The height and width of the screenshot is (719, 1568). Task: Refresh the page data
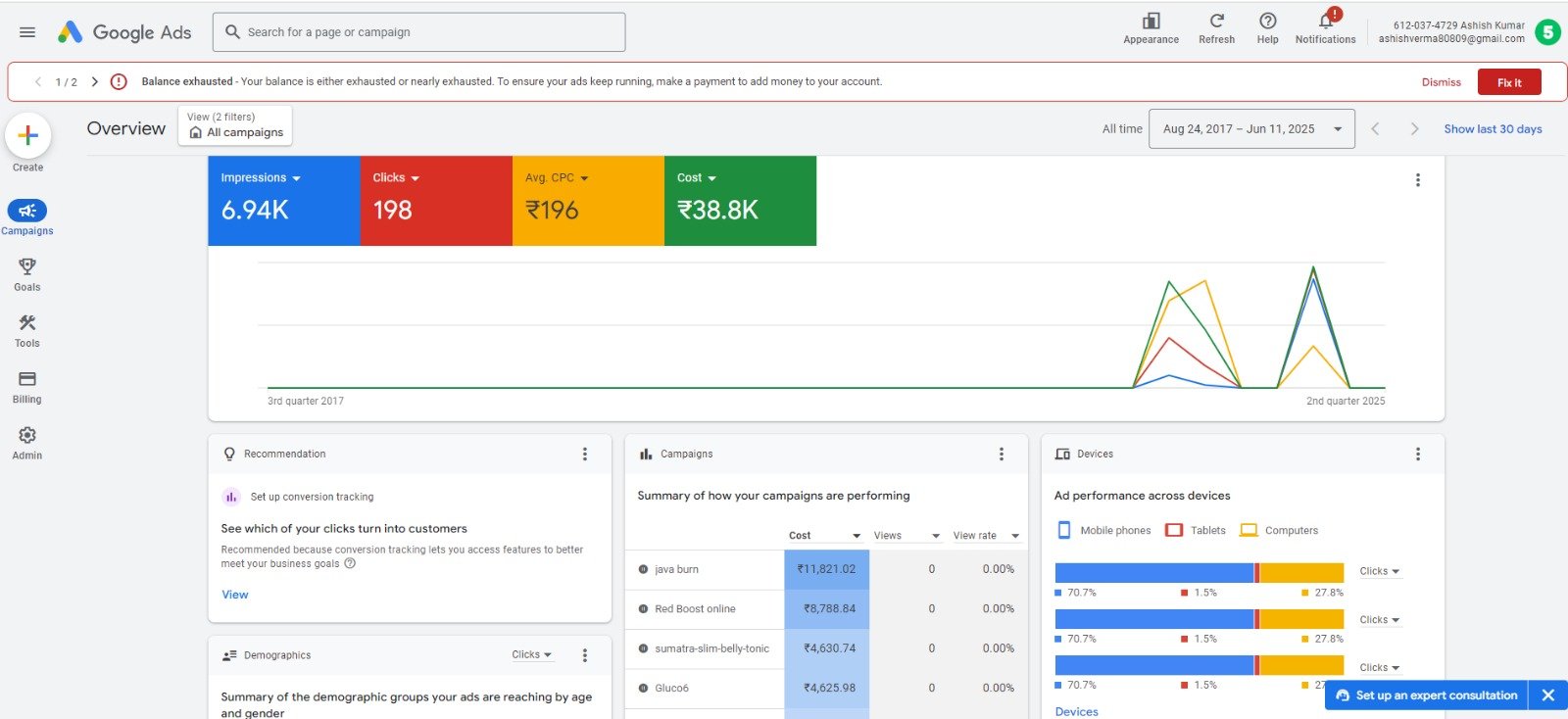click(x=1216, y=28)
